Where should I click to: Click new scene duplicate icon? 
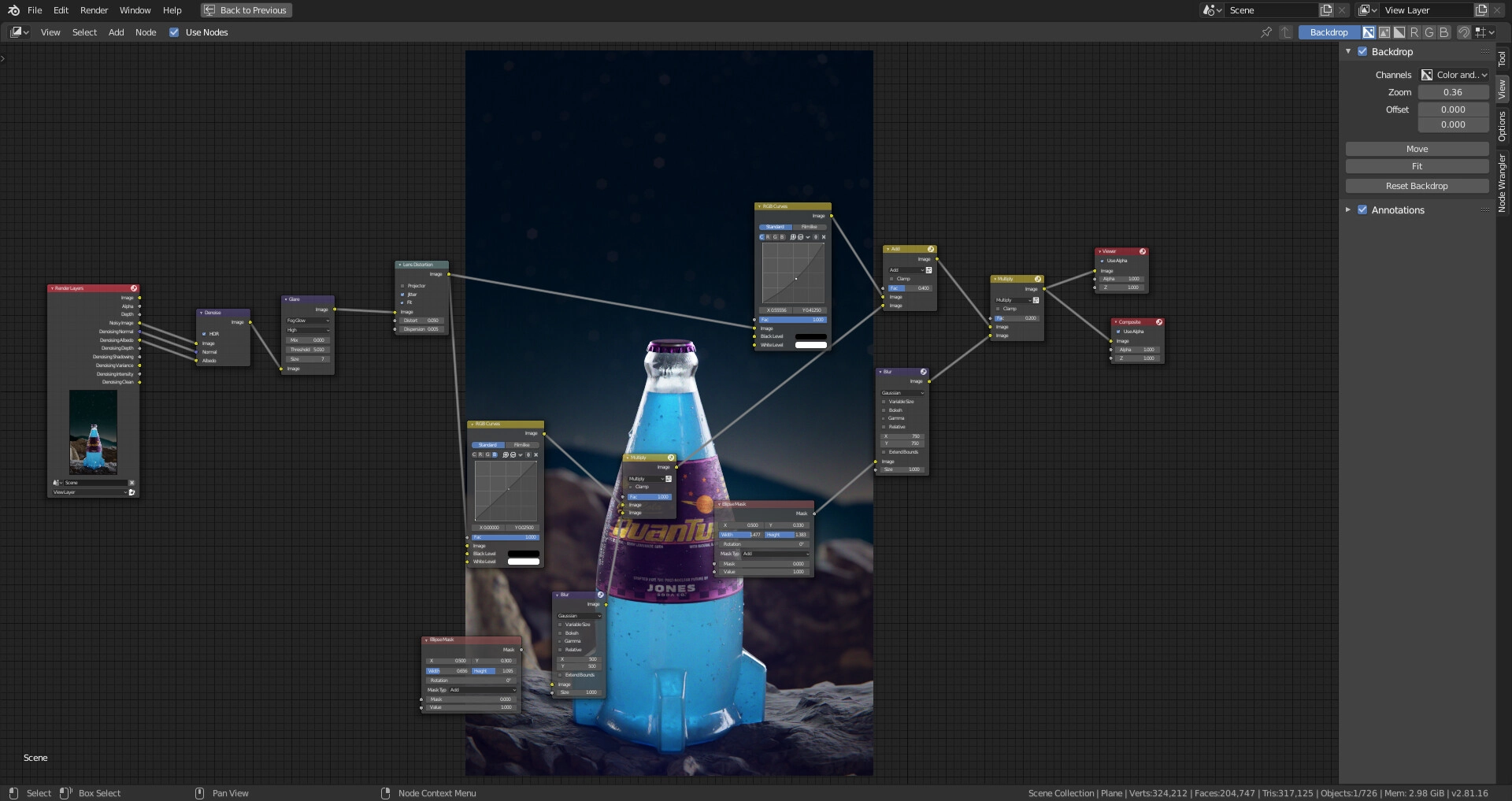click(1326, 10)
